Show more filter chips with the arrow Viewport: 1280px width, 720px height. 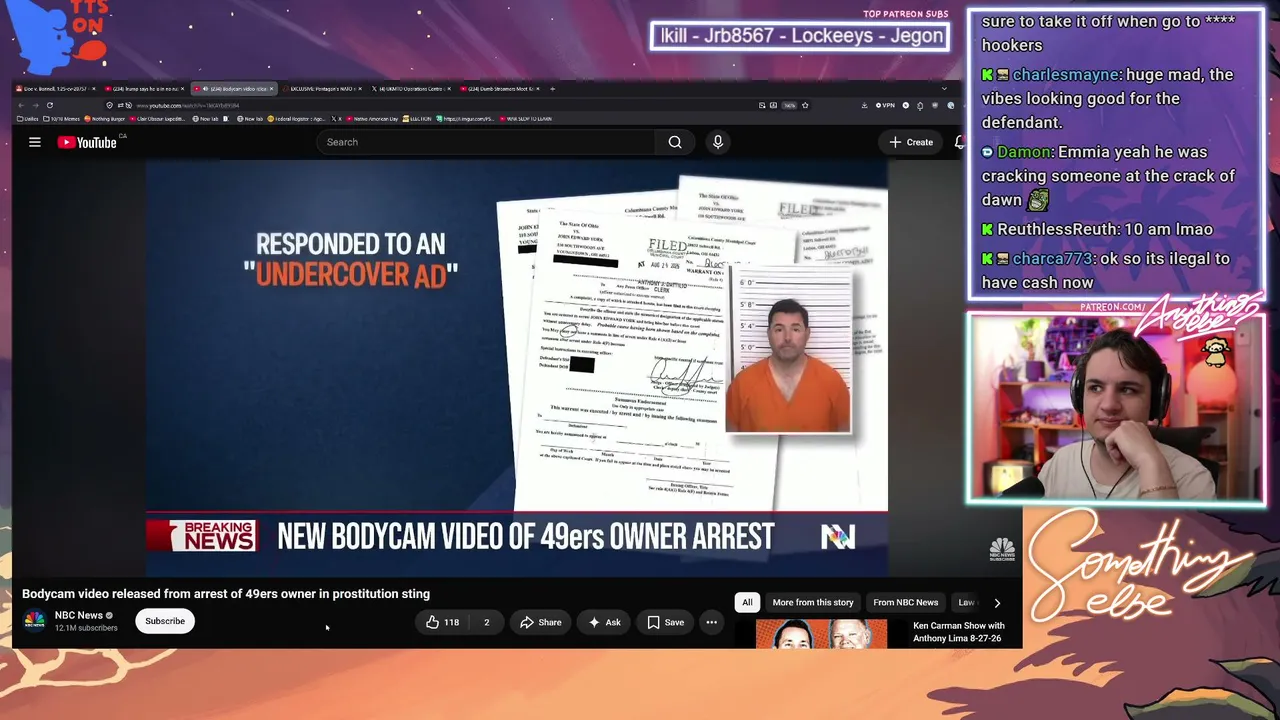click(997, 603)
